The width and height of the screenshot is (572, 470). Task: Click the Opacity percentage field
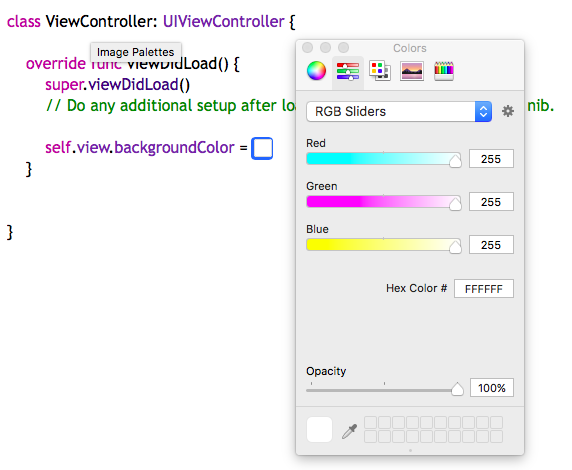[x=492, y=388]
